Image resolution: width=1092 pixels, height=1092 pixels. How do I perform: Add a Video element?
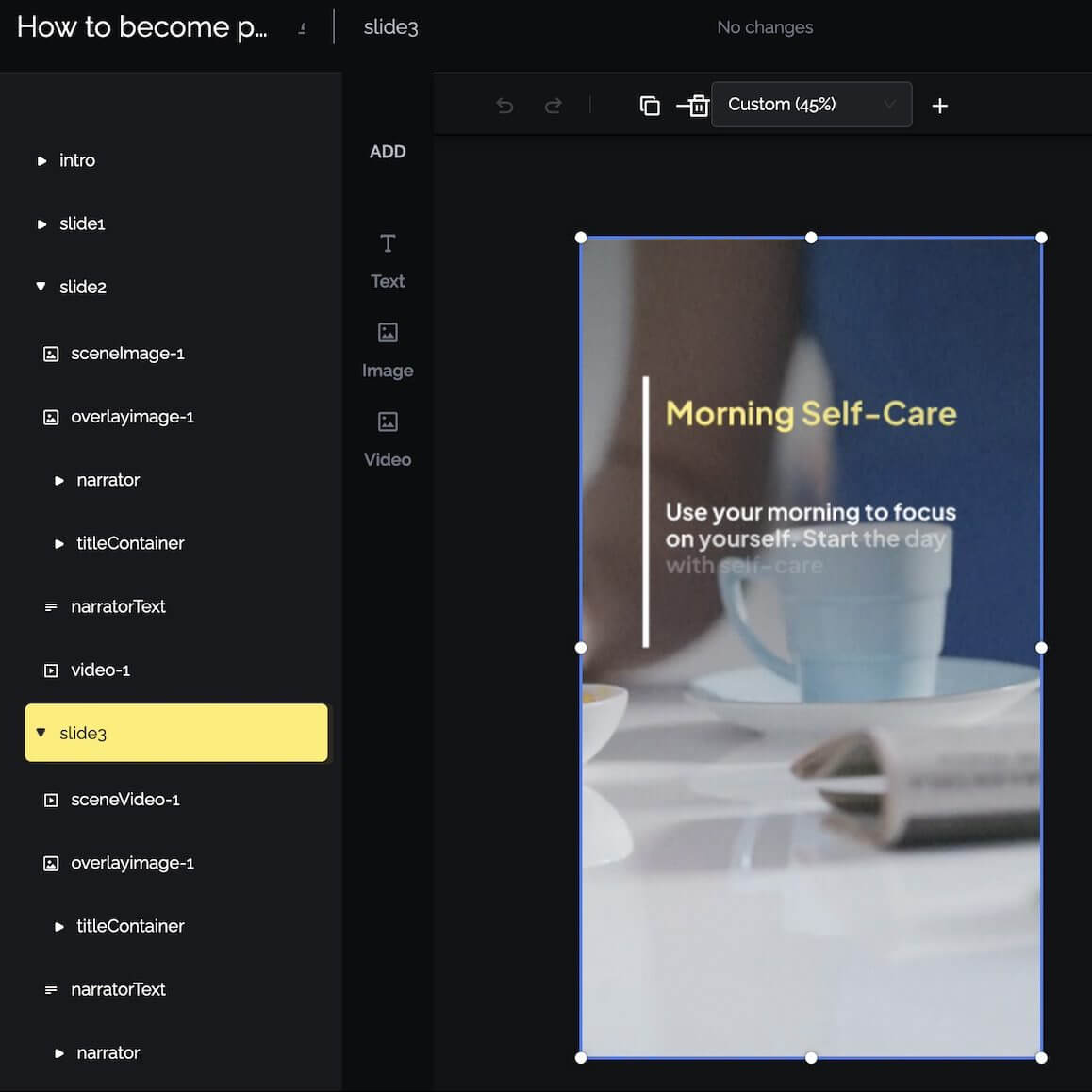coord(388,439)
